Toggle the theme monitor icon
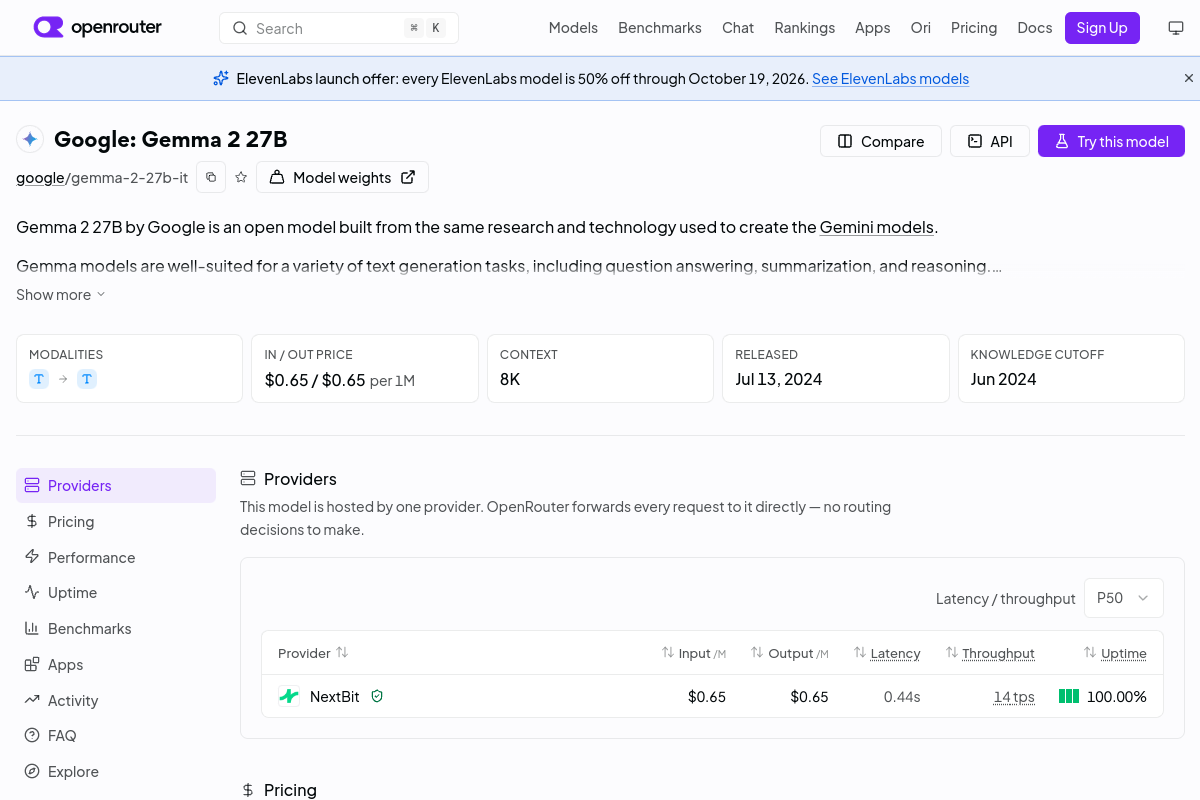Image resolution: width=1200 pixels, height=800 pixels. pos(1176,28)
